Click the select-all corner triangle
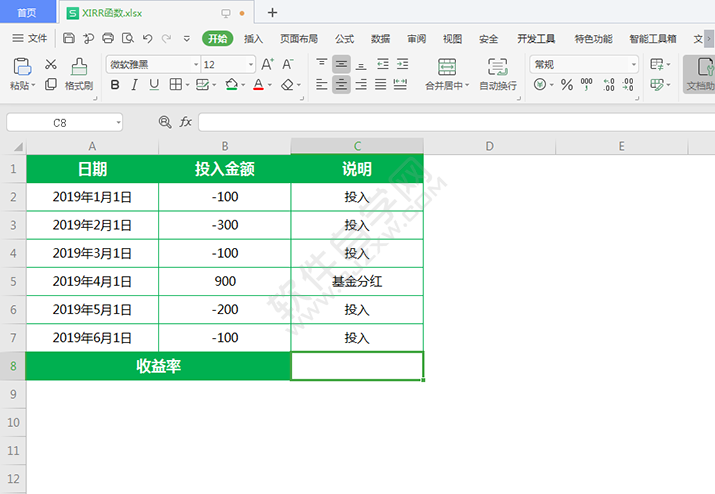 click(x=18, y=146)
